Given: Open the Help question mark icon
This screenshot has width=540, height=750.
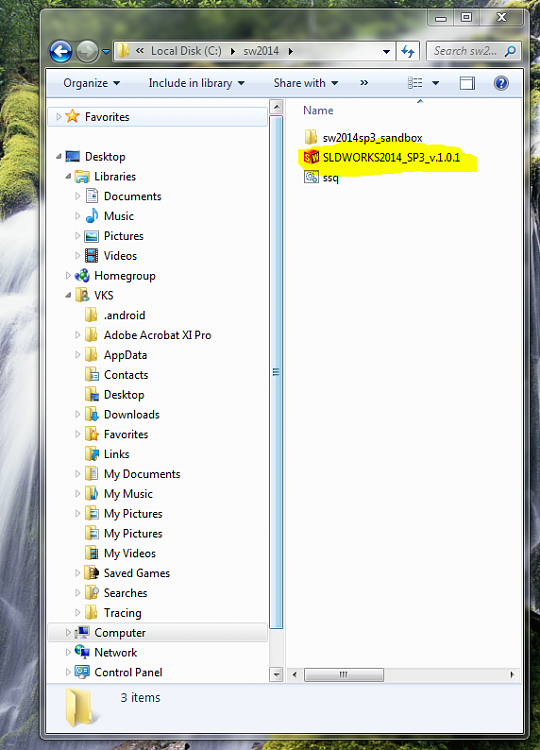Looking at the screenshot, I should (501, 83).
